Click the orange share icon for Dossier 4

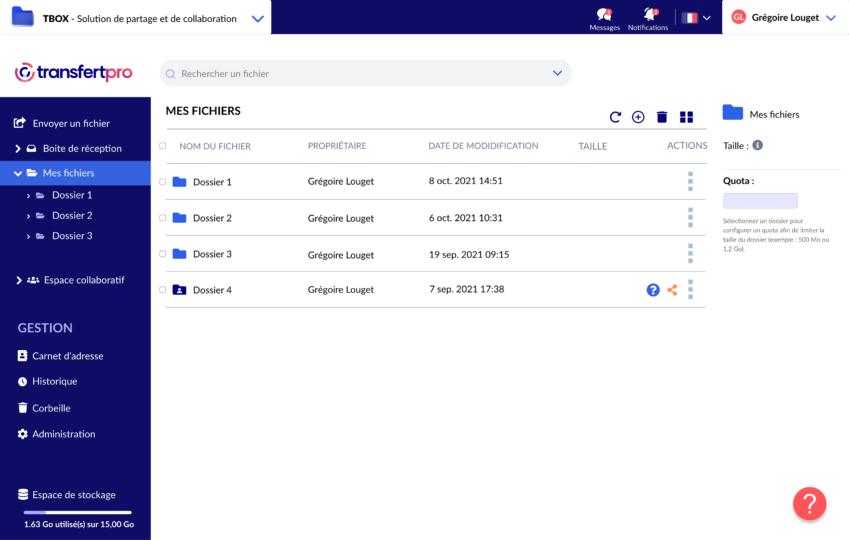point(672,290)
